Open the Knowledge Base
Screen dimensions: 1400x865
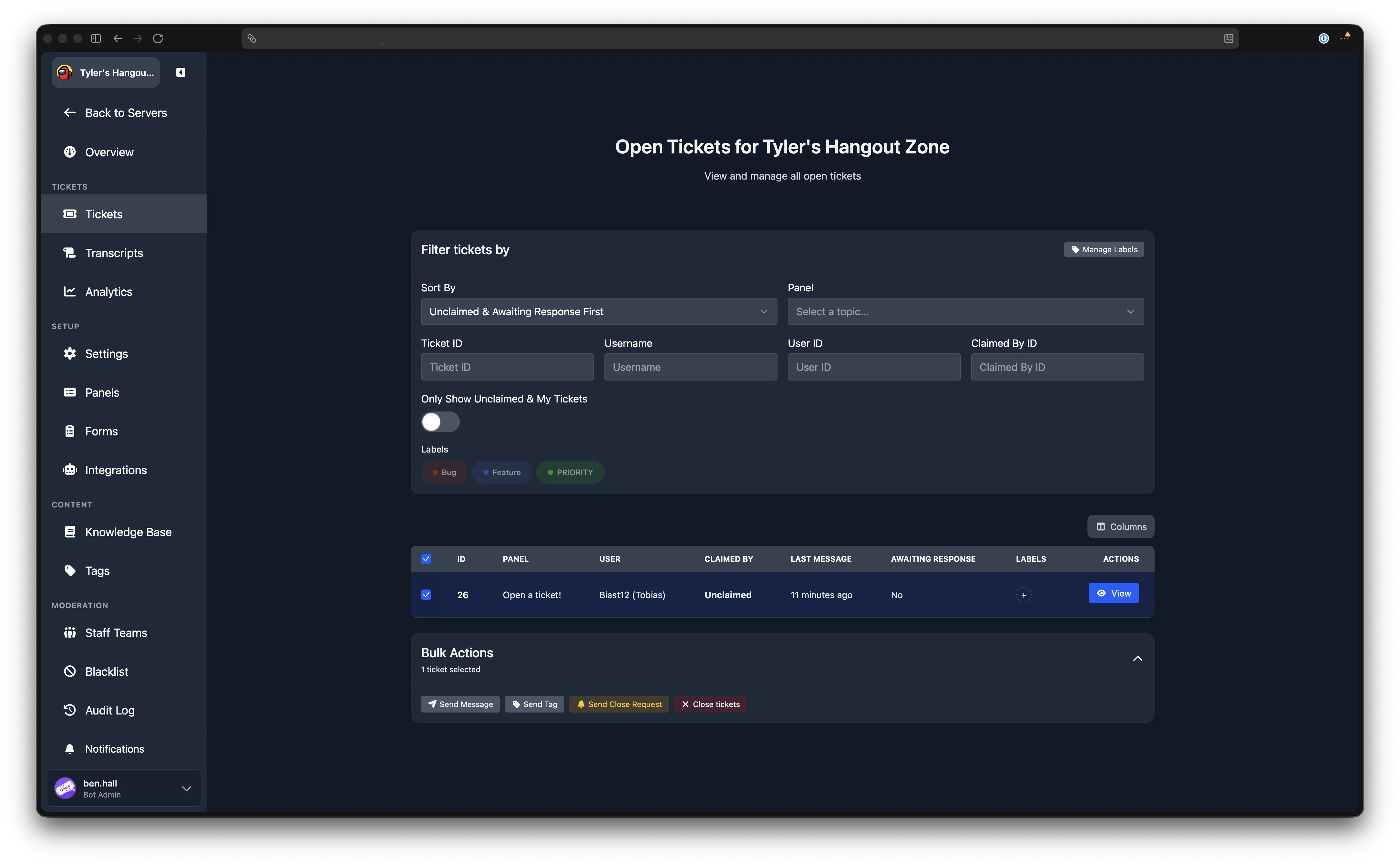point(124,532)
